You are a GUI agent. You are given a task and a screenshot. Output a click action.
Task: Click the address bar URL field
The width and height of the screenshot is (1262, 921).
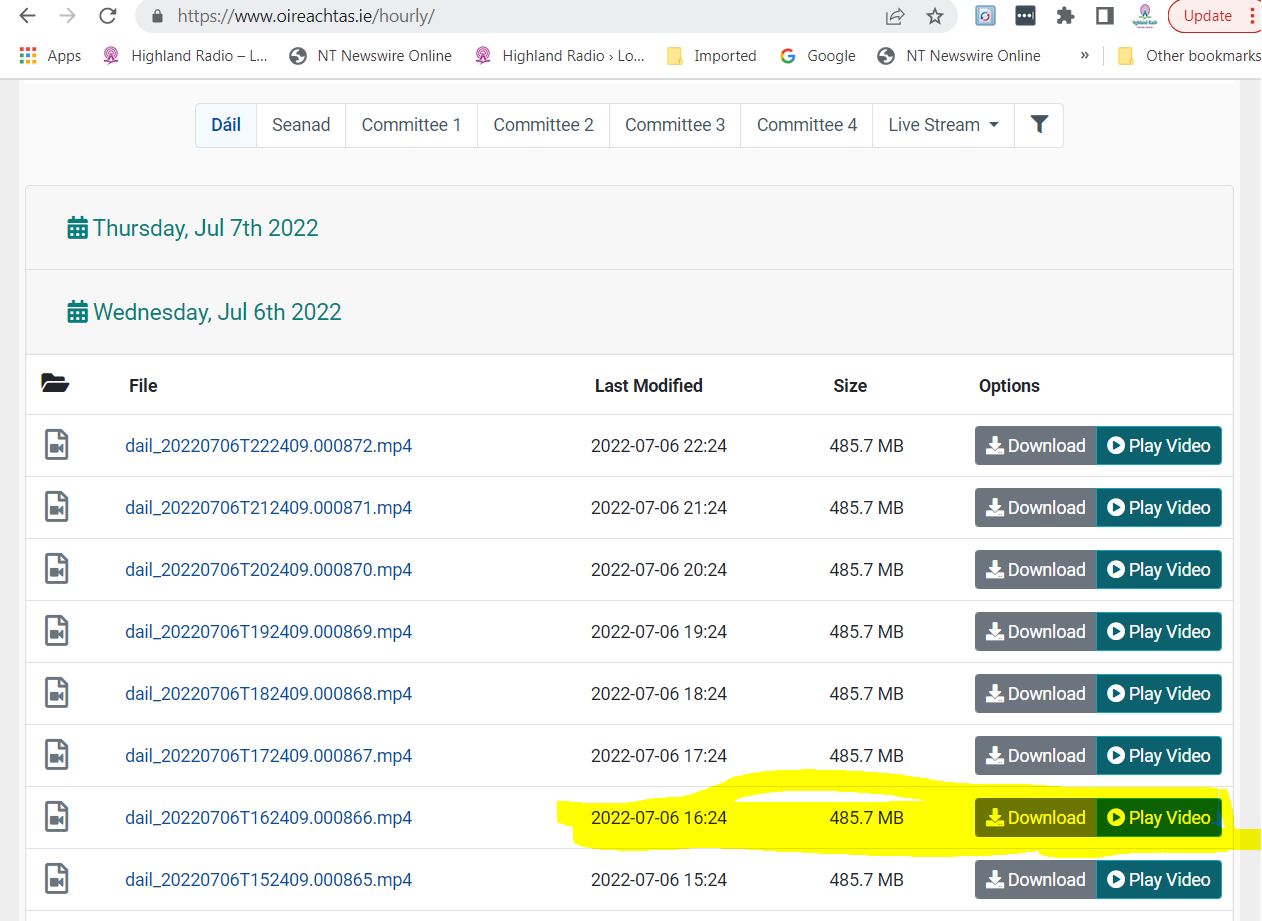[500, 16]
